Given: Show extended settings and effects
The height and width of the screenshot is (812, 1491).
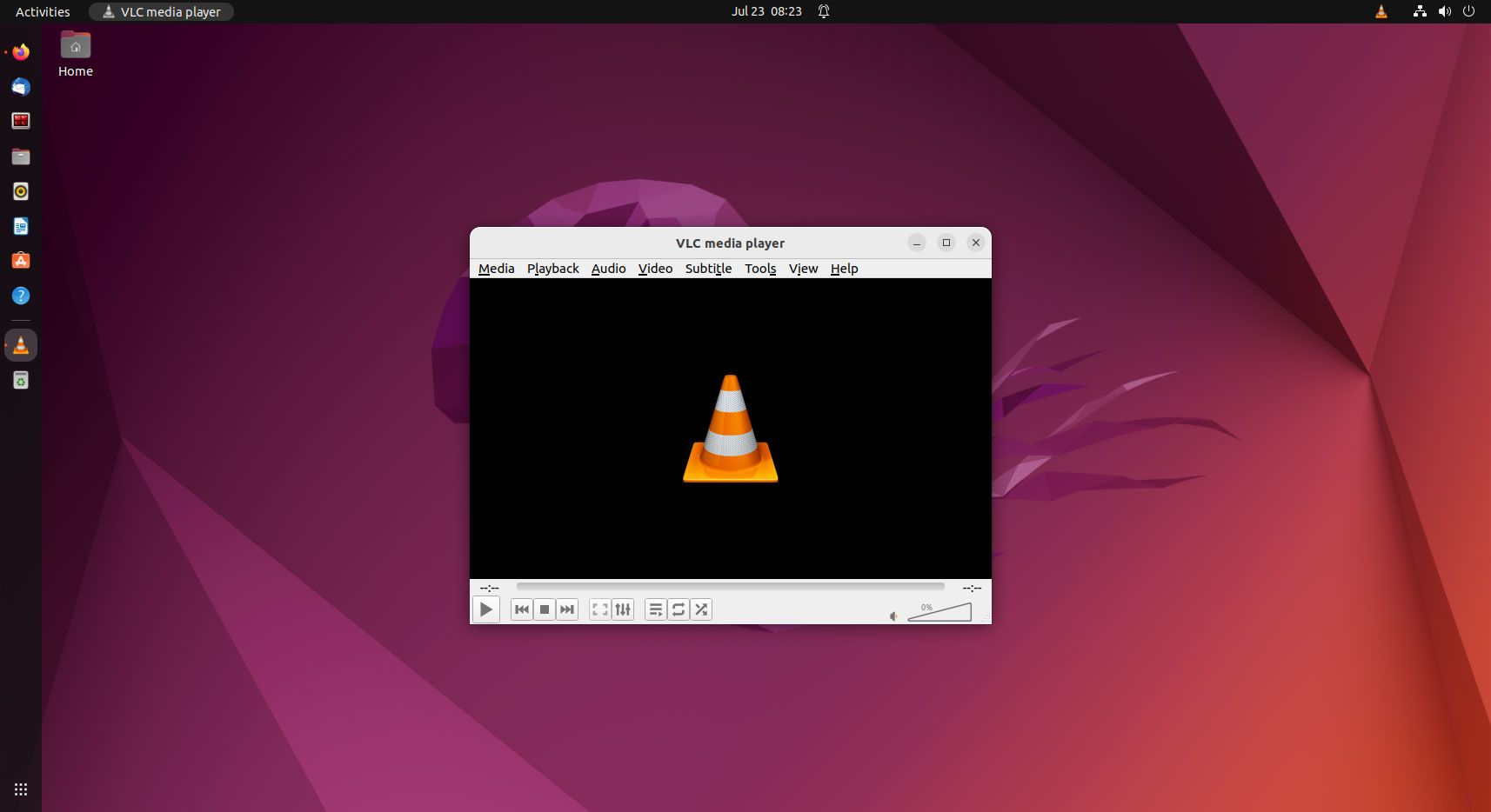Looking at the screenshot, I should click(x=623, y=609).
